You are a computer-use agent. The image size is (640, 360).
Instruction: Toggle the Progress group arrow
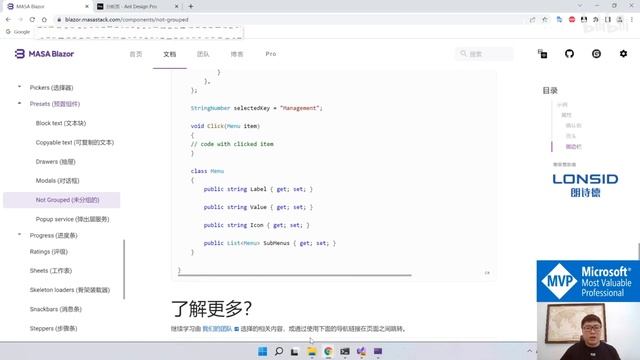point(19,235)
